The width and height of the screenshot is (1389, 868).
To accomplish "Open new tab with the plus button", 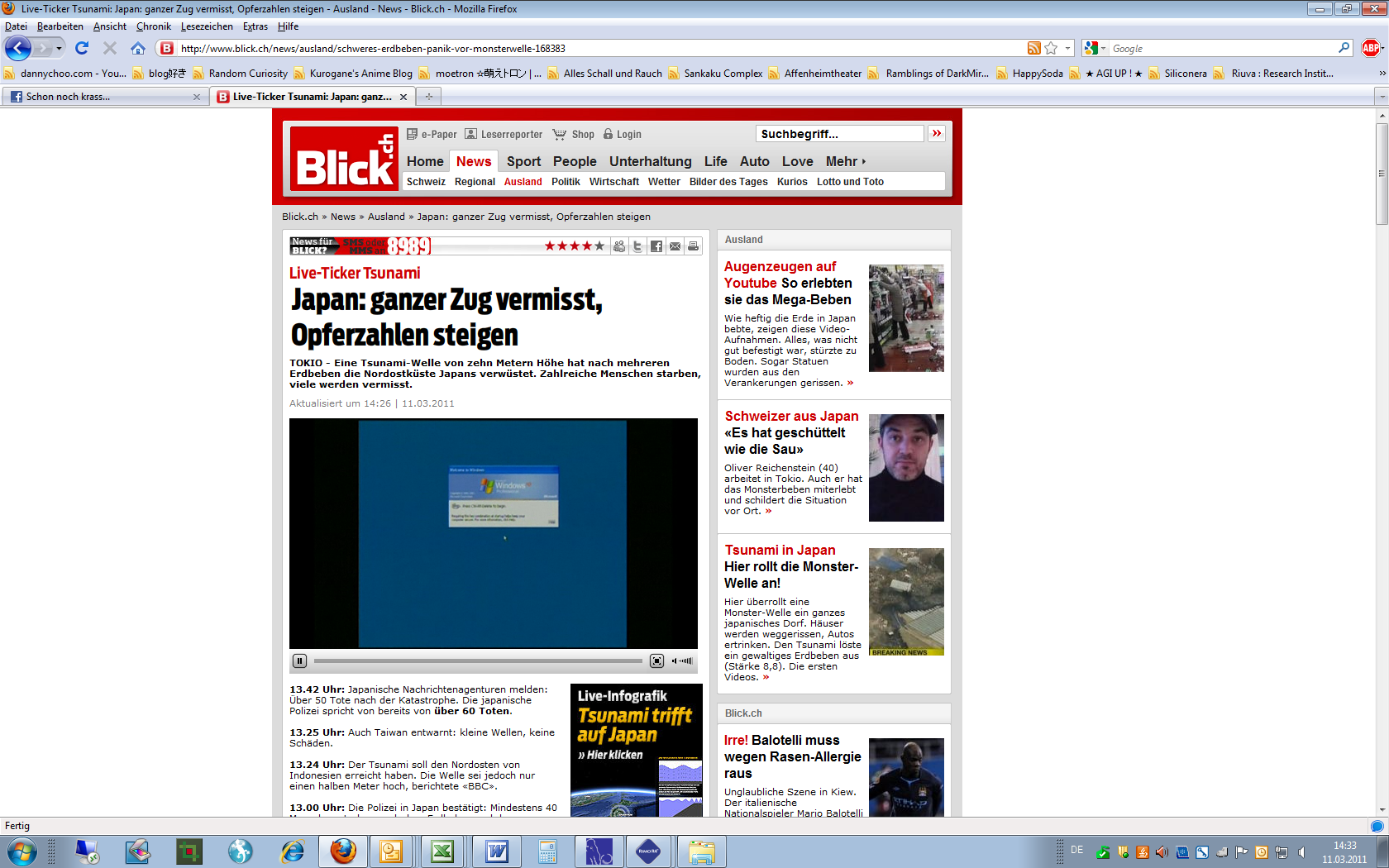I will pos(428,97).
